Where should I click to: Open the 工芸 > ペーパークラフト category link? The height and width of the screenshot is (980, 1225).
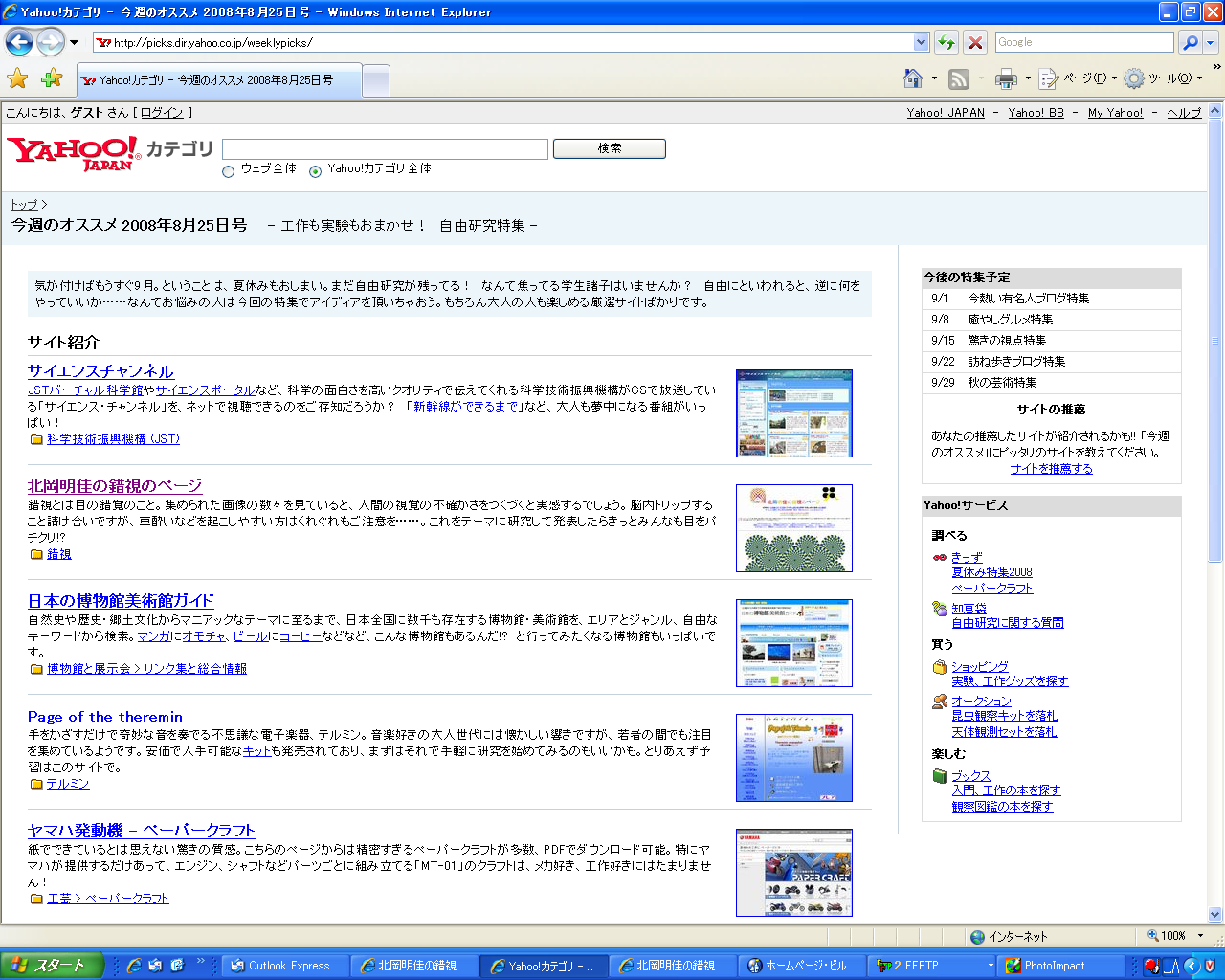108,899
